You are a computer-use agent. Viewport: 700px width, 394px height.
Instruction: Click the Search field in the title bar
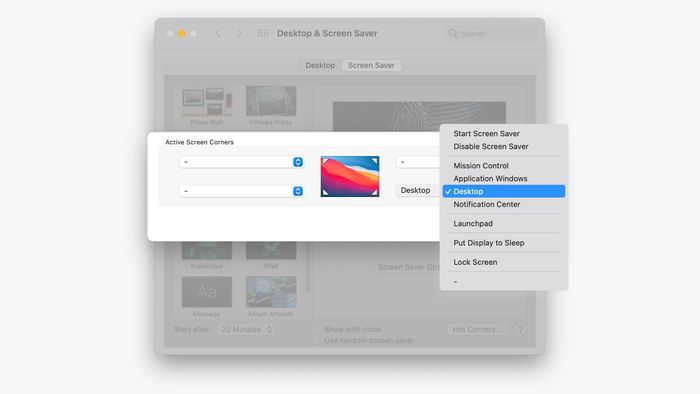pyautogui.click(x=491, y=33)
